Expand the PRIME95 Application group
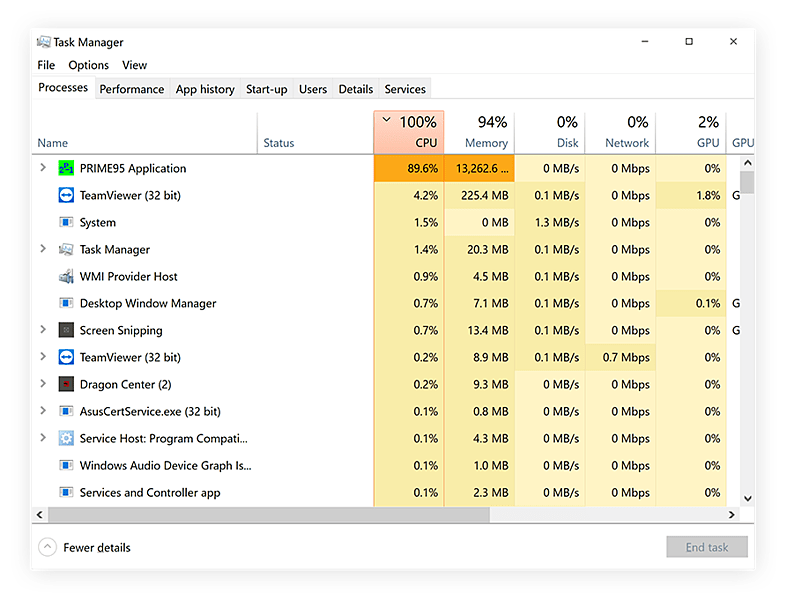 (43, 167)
